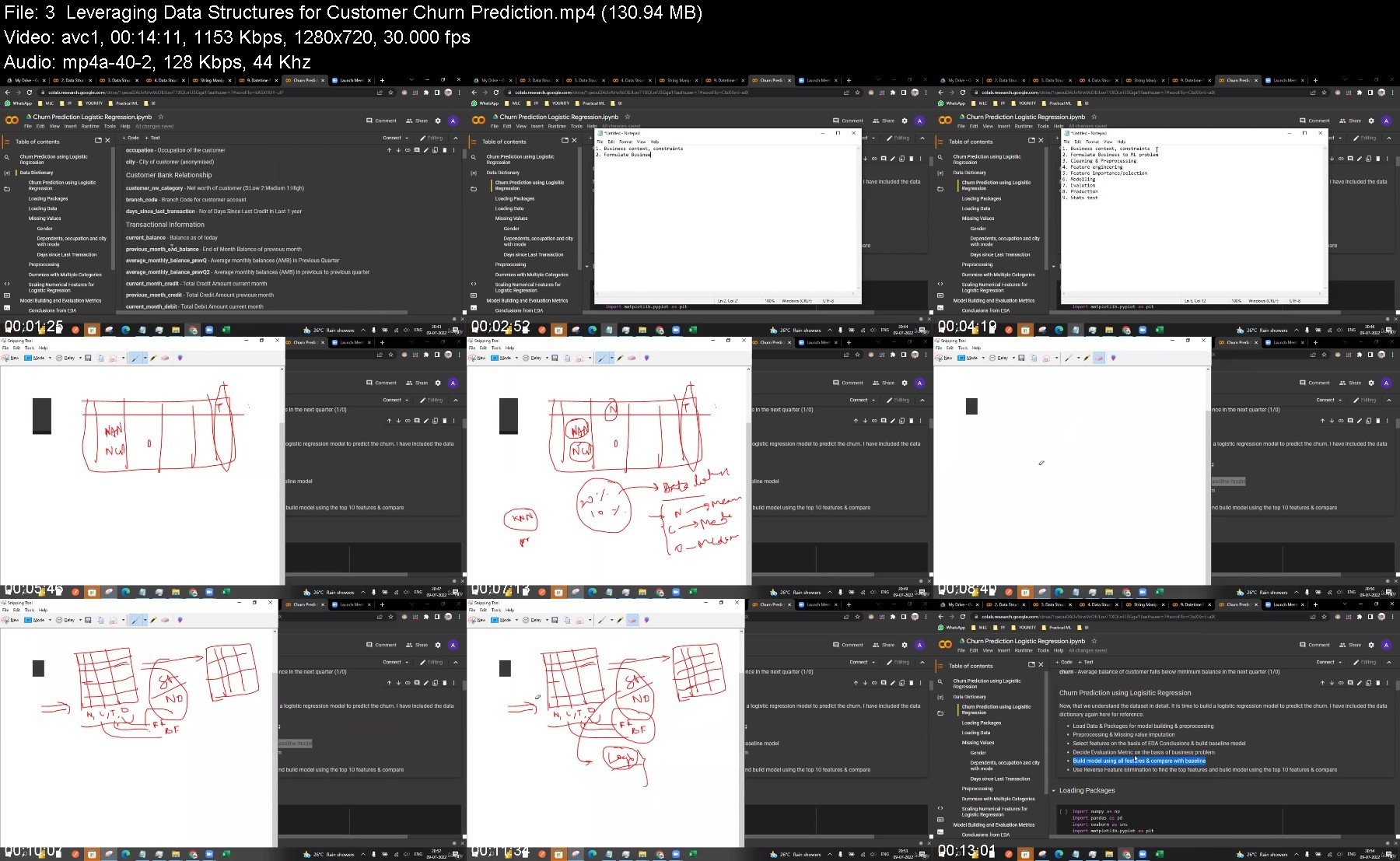Toggle notebook star in 00:01:25 frame
Image resolution: width=1400 pixels, height=861 pixels.
point(161,117)
